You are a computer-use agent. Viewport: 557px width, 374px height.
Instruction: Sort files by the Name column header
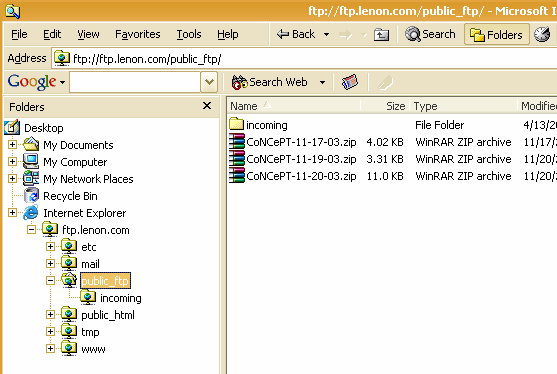[x=294, y=106]
